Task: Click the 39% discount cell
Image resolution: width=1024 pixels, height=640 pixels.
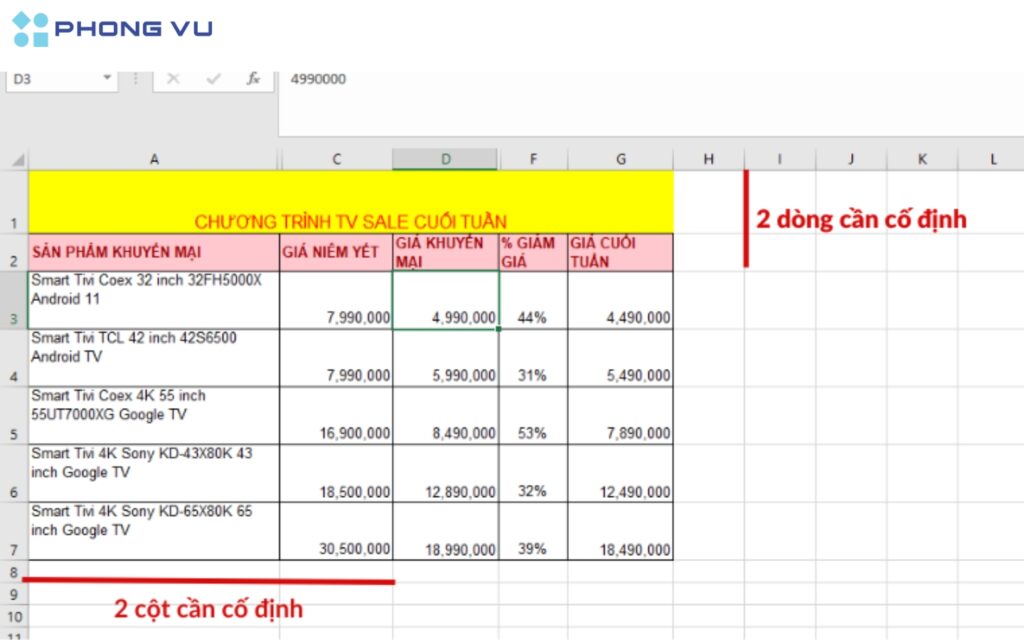Action: [x=534, y=531]
